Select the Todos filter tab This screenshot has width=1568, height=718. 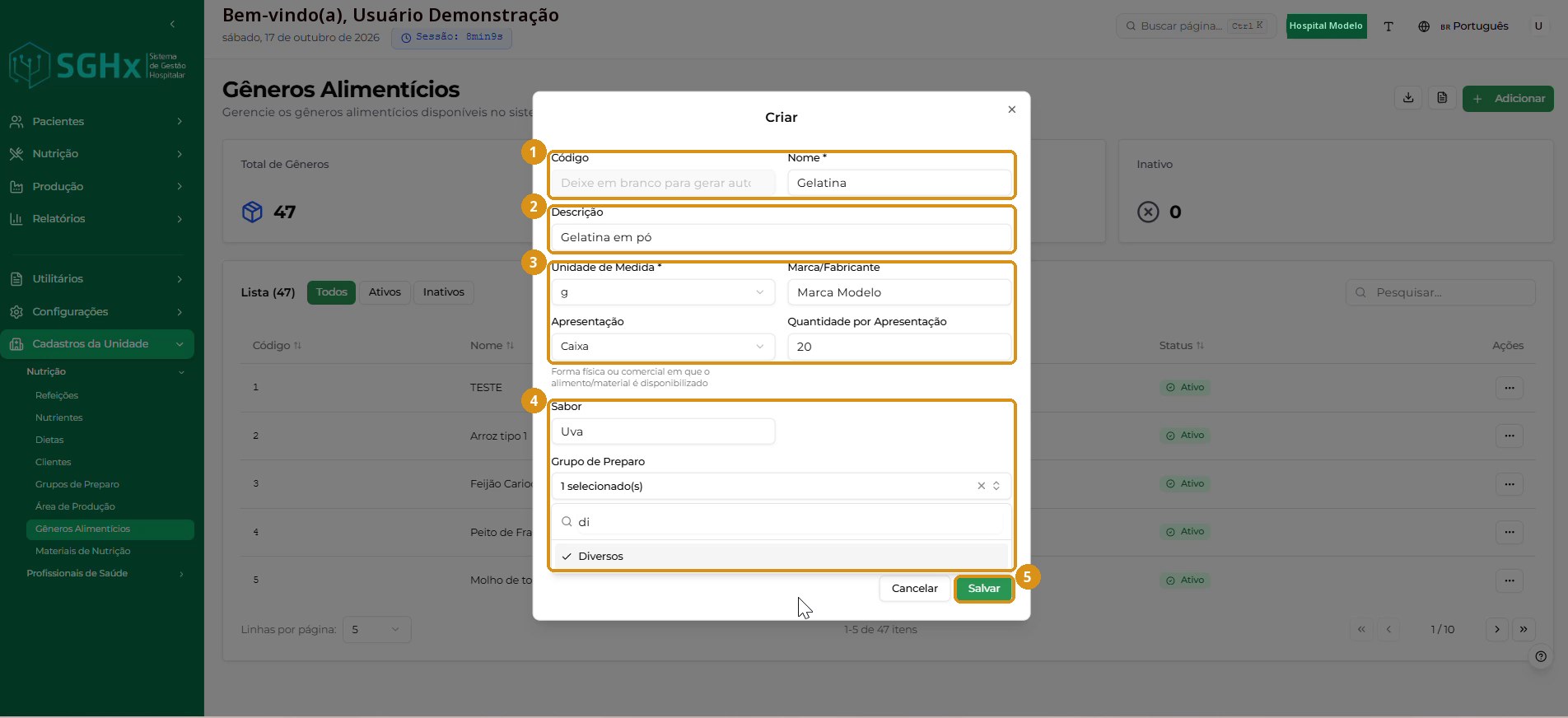tap(331, 292)
